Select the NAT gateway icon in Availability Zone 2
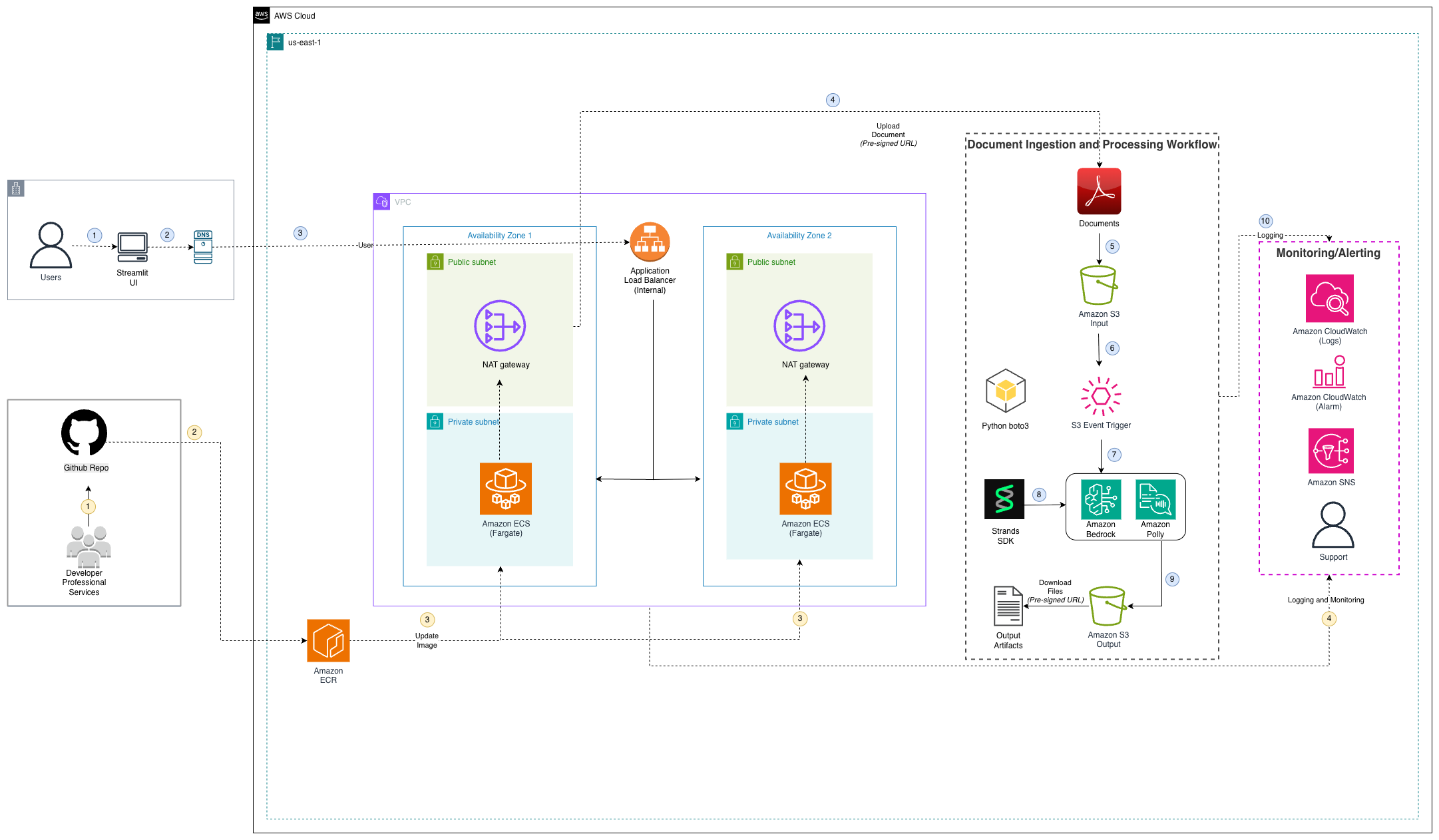The height and width of the screenshot is (840, 1439). 799,326
